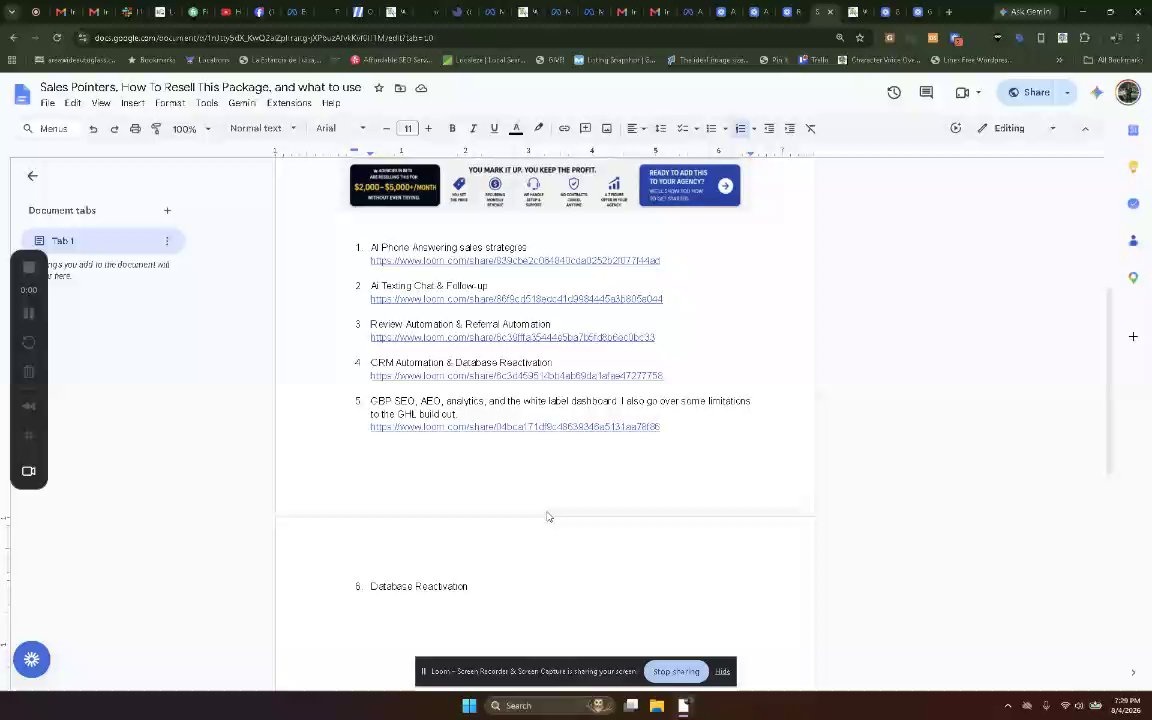Open the Windows Start button

tap(469, 705)
